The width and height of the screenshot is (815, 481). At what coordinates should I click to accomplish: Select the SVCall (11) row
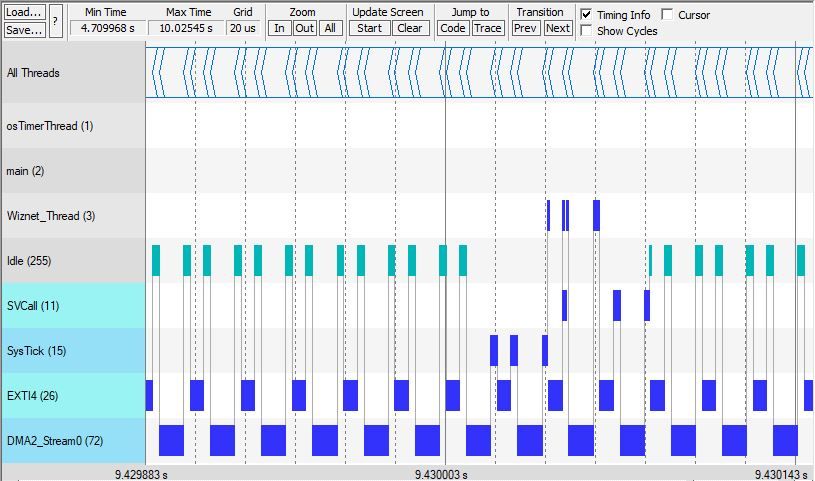pos(73,305)
